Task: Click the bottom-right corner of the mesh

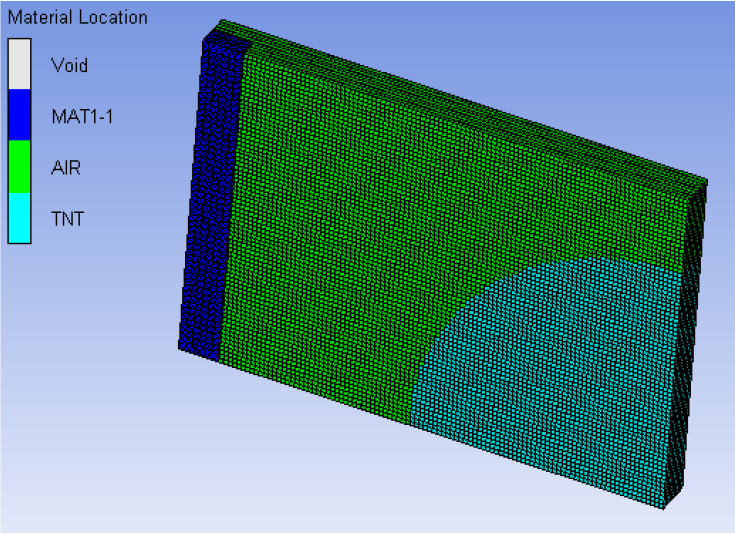Action: (666, 506)
